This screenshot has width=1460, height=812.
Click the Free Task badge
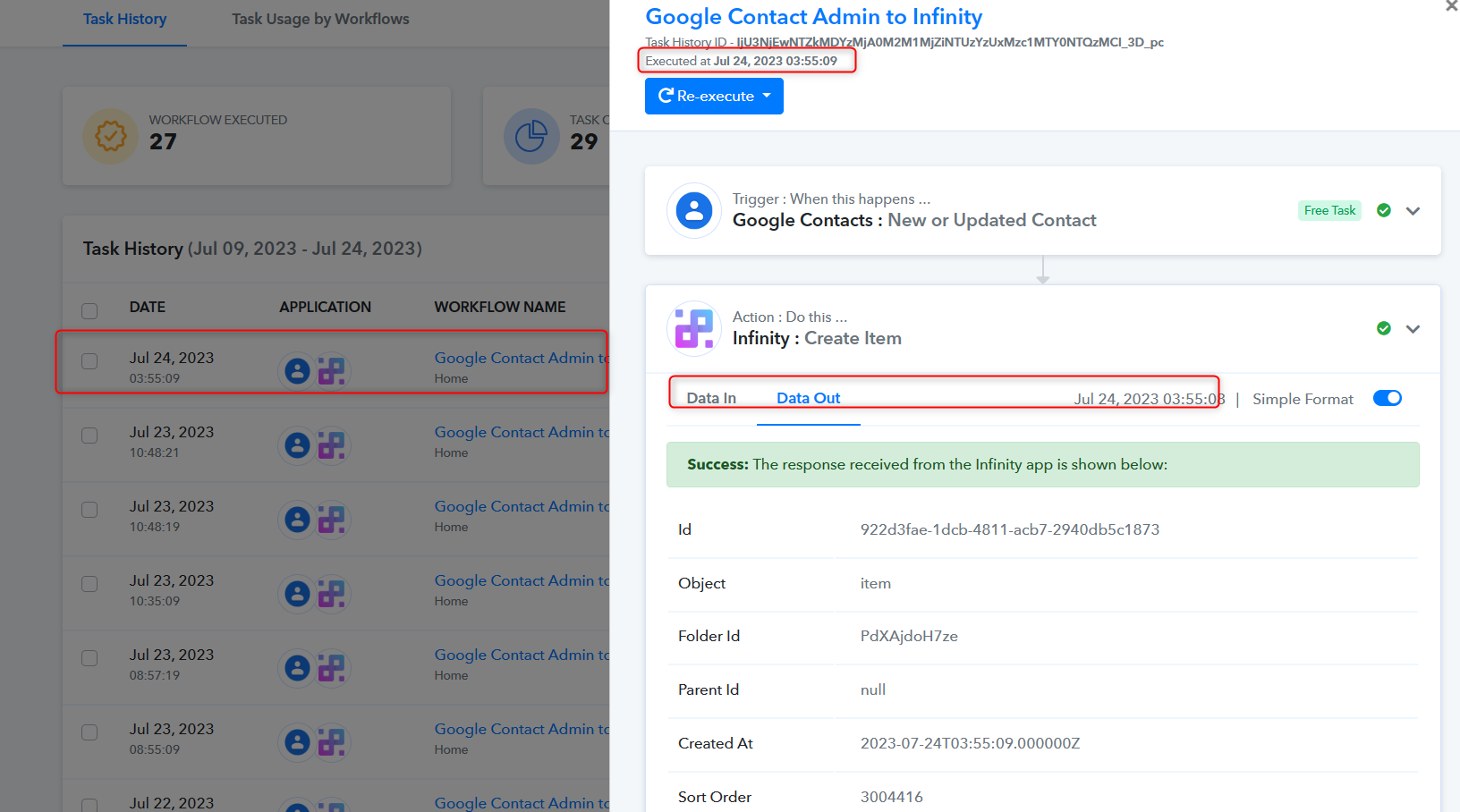[x=1329, y=210]
